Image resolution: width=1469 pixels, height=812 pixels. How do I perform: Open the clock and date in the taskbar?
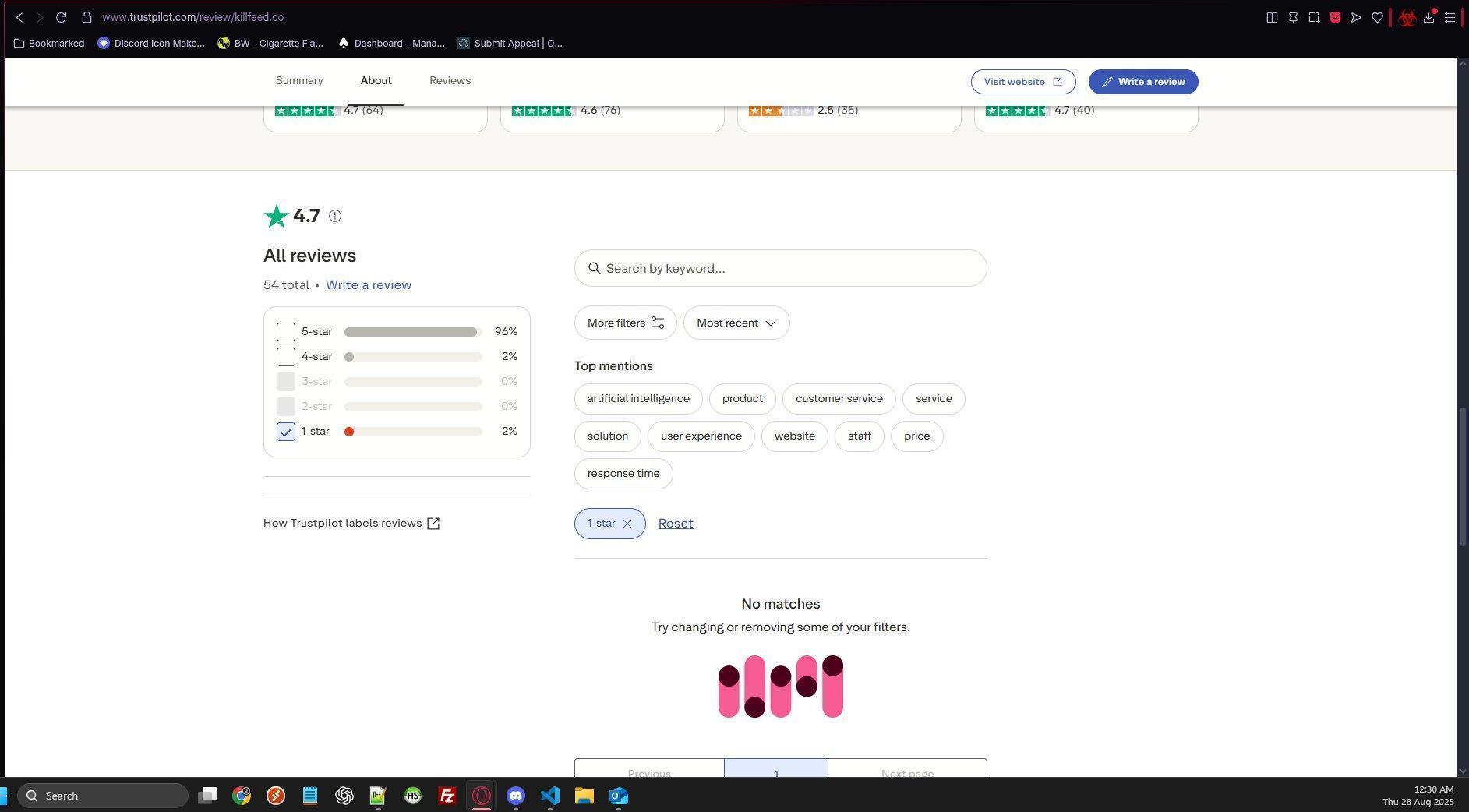click(x=1418, y=796)
